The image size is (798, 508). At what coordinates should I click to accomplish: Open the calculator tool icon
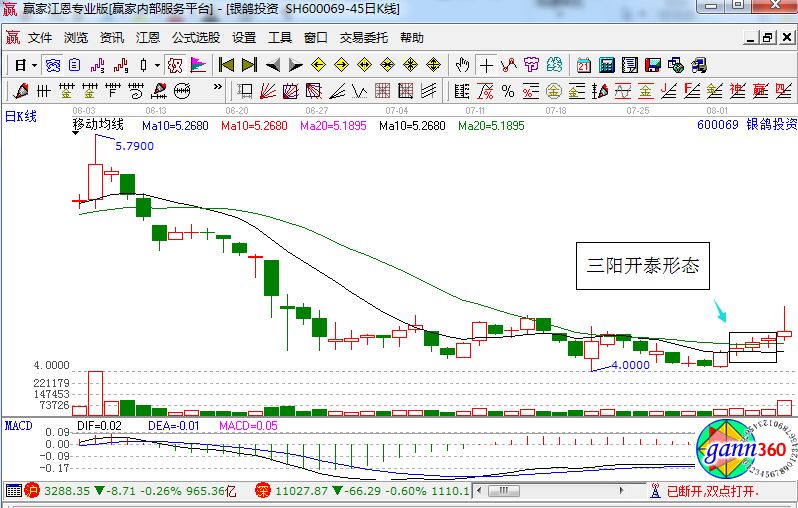tap(606, 65)
